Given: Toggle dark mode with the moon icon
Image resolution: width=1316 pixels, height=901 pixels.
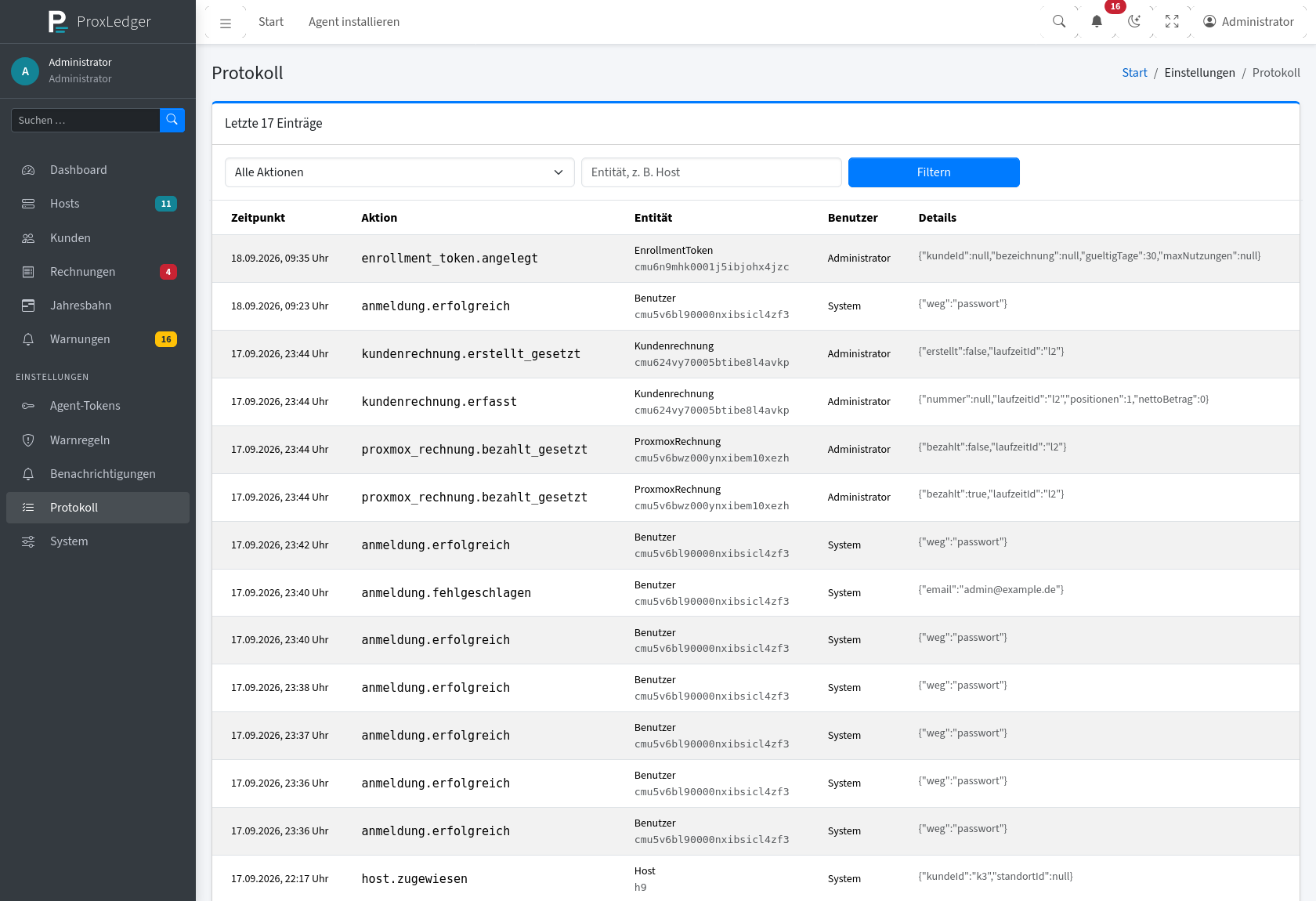Looking at the screenshot, I should point(1134,22).
